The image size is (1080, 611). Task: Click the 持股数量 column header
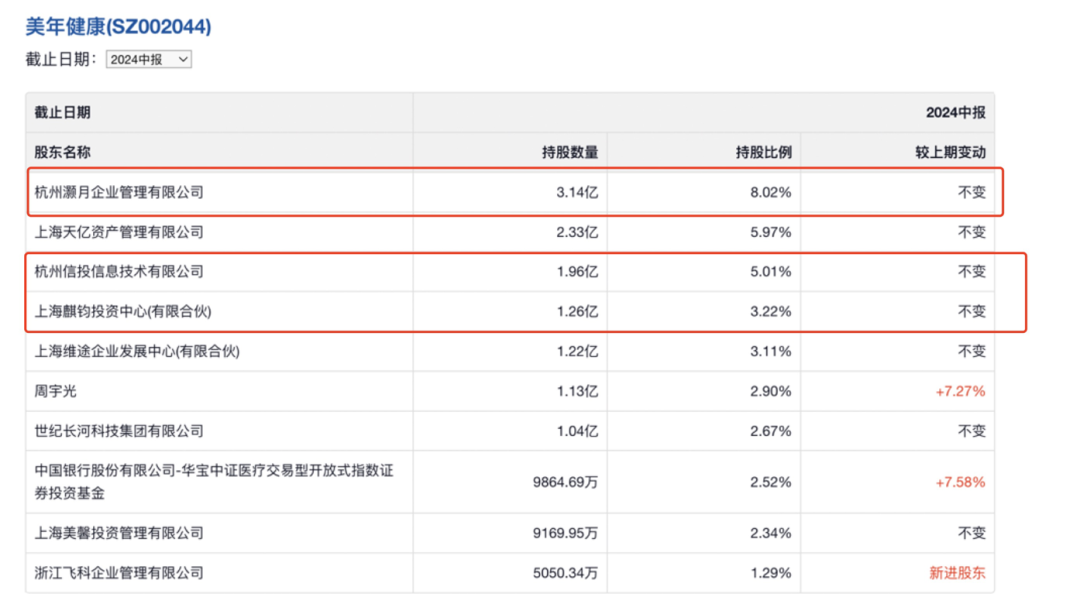569,152
